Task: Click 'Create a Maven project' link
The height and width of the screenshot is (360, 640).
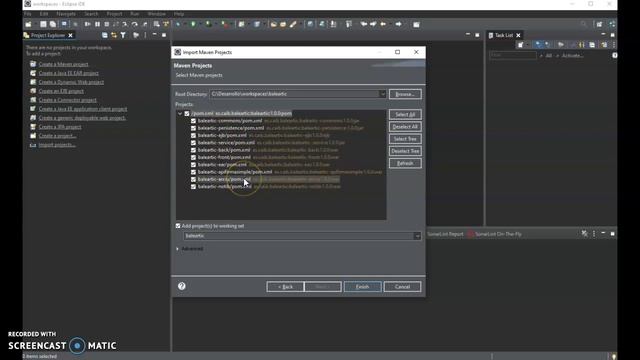Action: tap(63, 64)
